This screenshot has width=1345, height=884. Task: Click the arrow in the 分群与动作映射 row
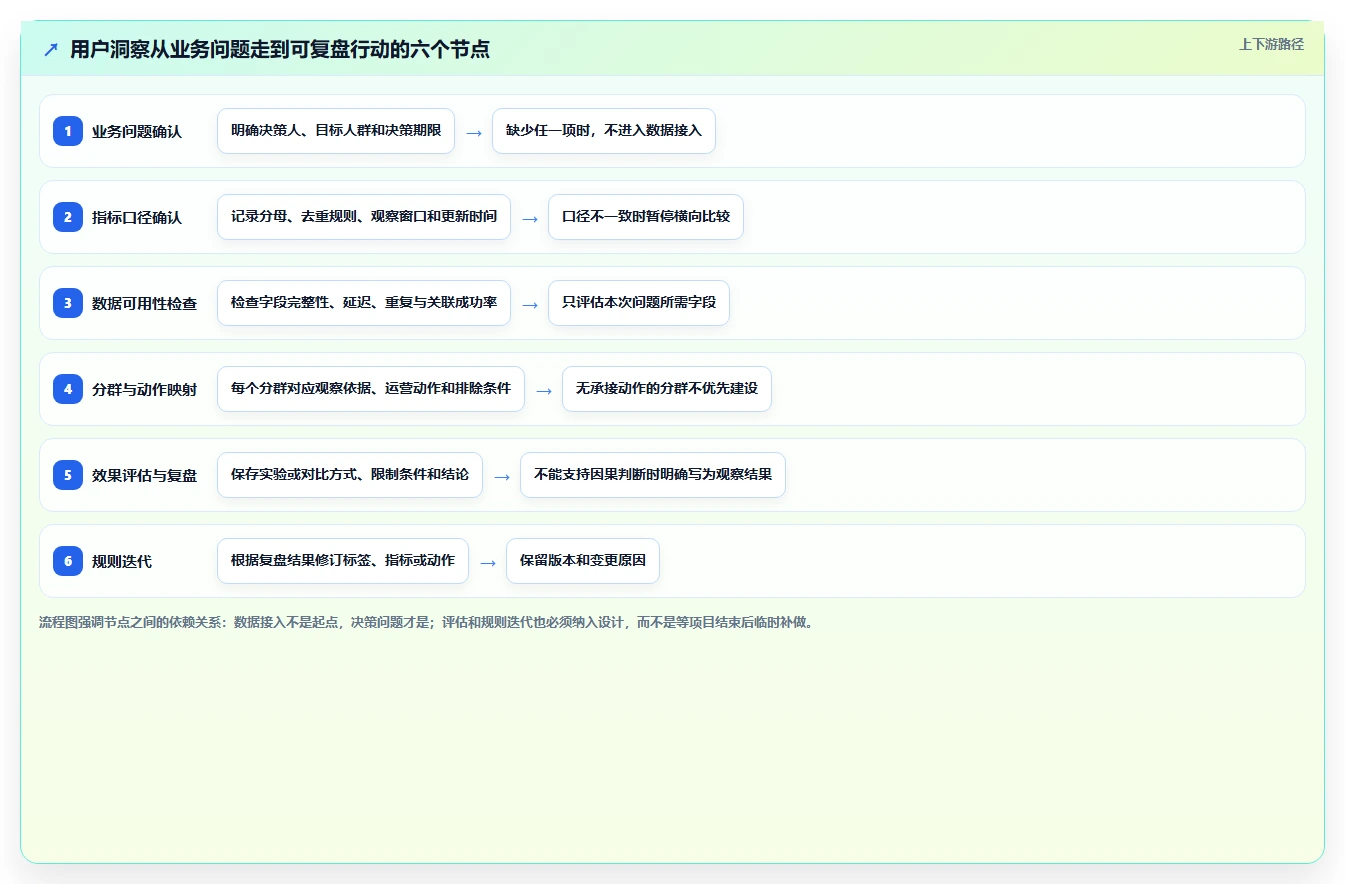pyautogui.click(x=544, y=390)
